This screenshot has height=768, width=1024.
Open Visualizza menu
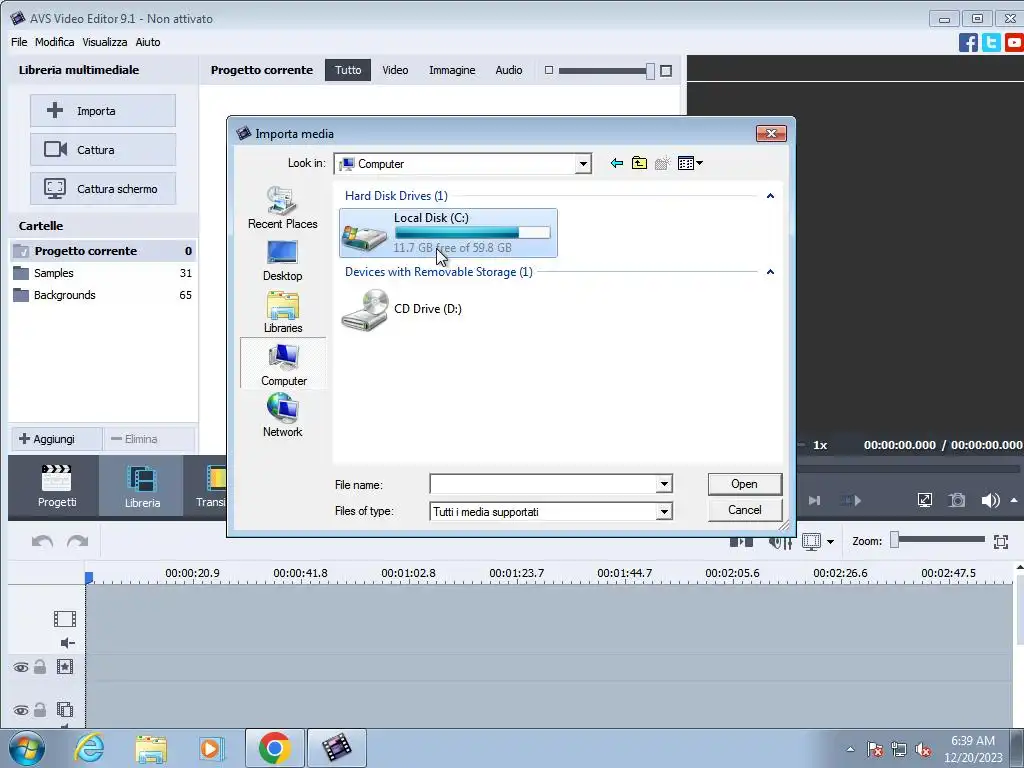pyautogui.click(x=104, y=42)
